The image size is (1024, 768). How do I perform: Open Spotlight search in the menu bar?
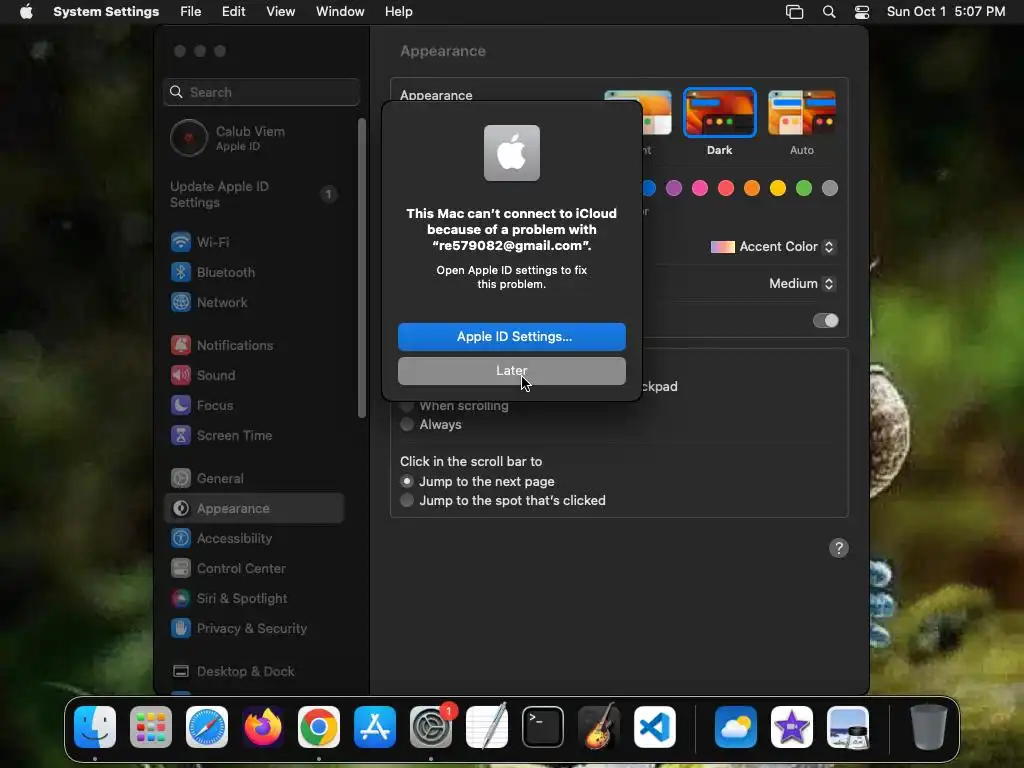(x=829, y=12)
